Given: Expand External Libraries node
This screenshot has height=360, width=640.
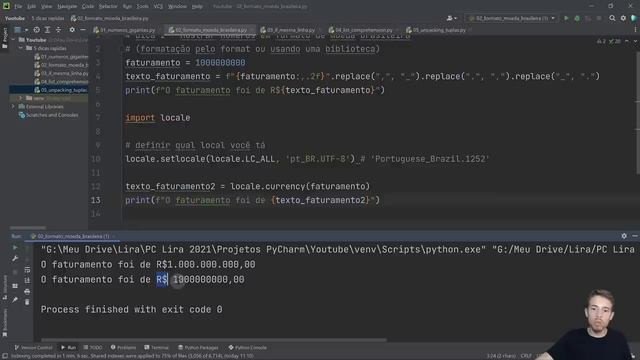Looking at the screenshot, I should pos(13,107).
